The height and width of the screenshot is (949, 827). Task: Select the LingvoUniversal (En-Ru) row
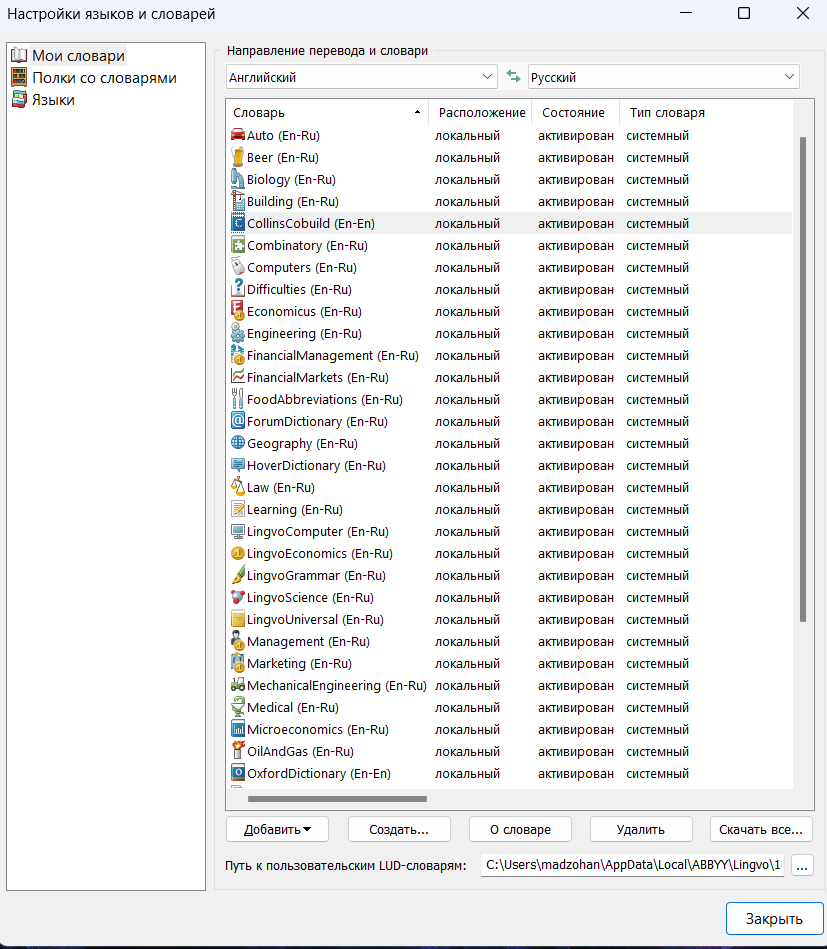tap(510, 619)
